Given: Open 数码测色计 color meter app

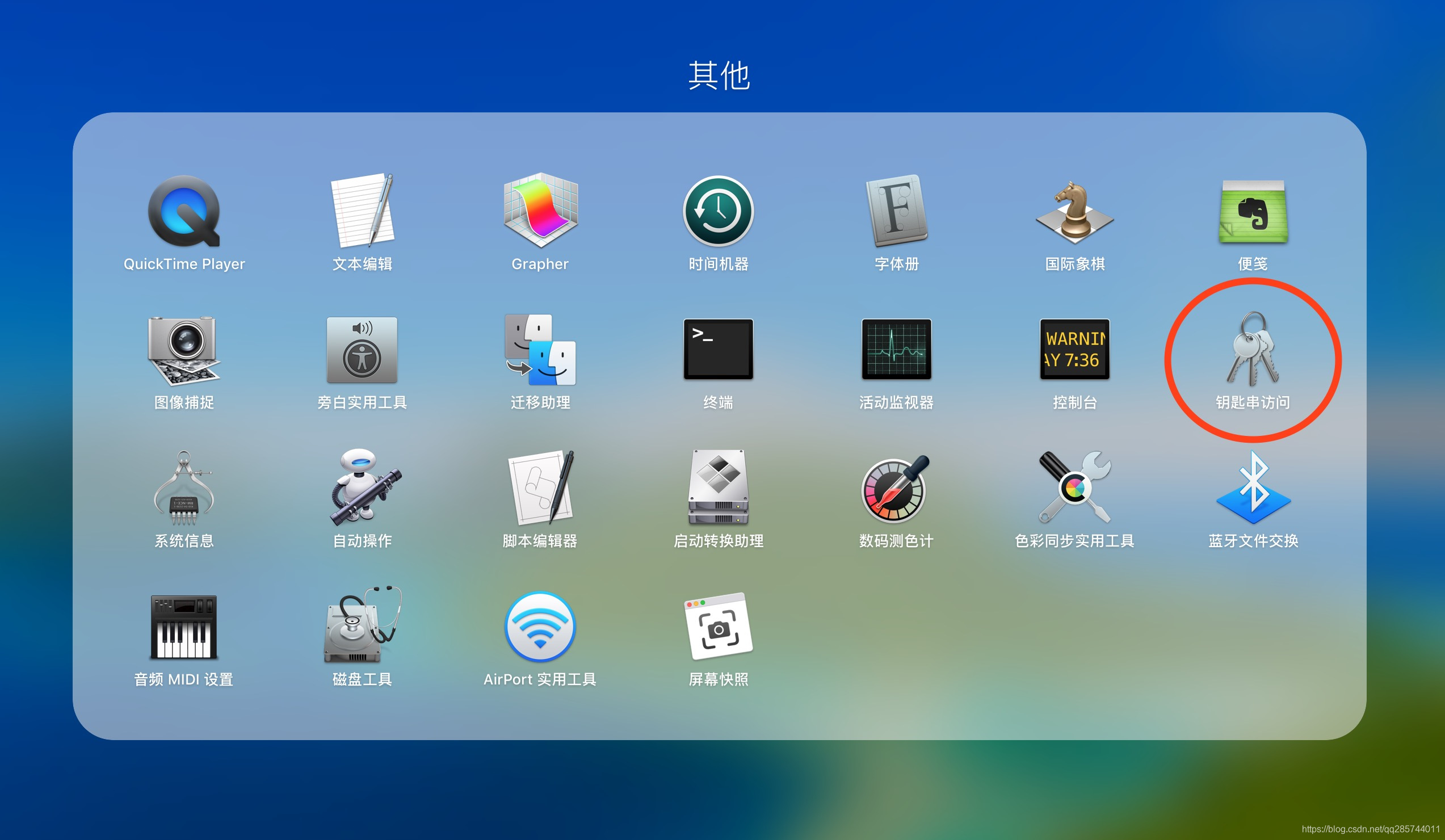Looking at the screenshot, I should click(896, 489).
